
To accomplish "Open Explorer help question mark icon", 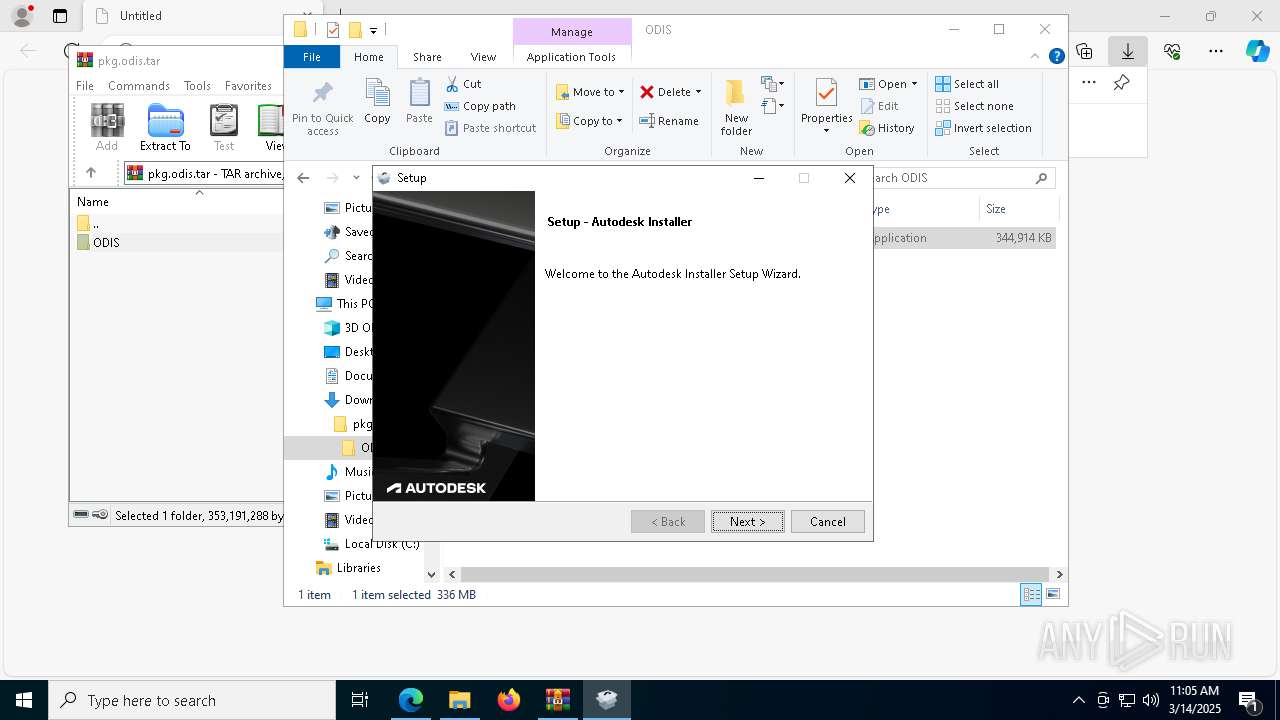I will tap(1056, 57).
